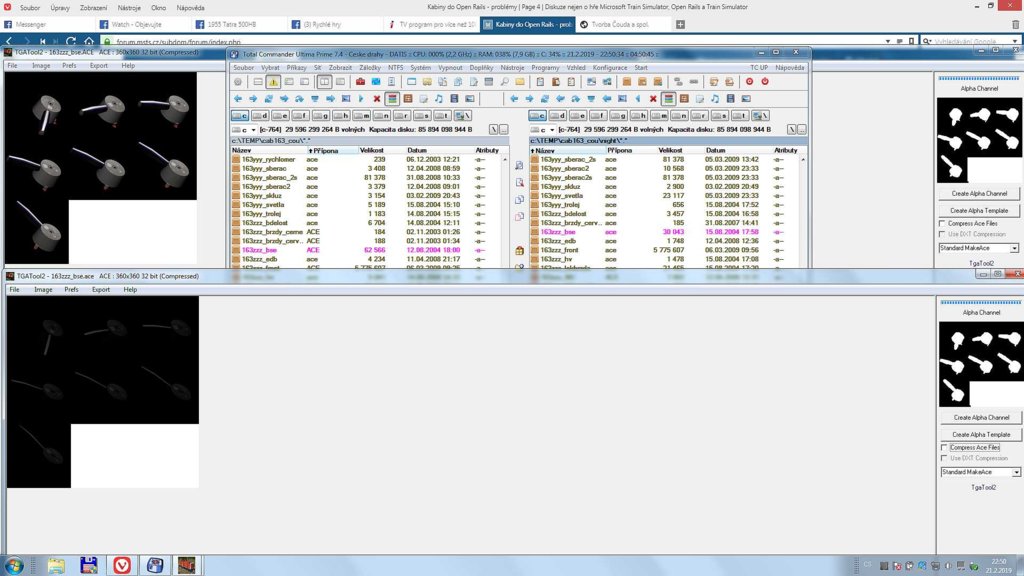Toggle Compress Ace Files in lower TgaTool2 window

943,447
